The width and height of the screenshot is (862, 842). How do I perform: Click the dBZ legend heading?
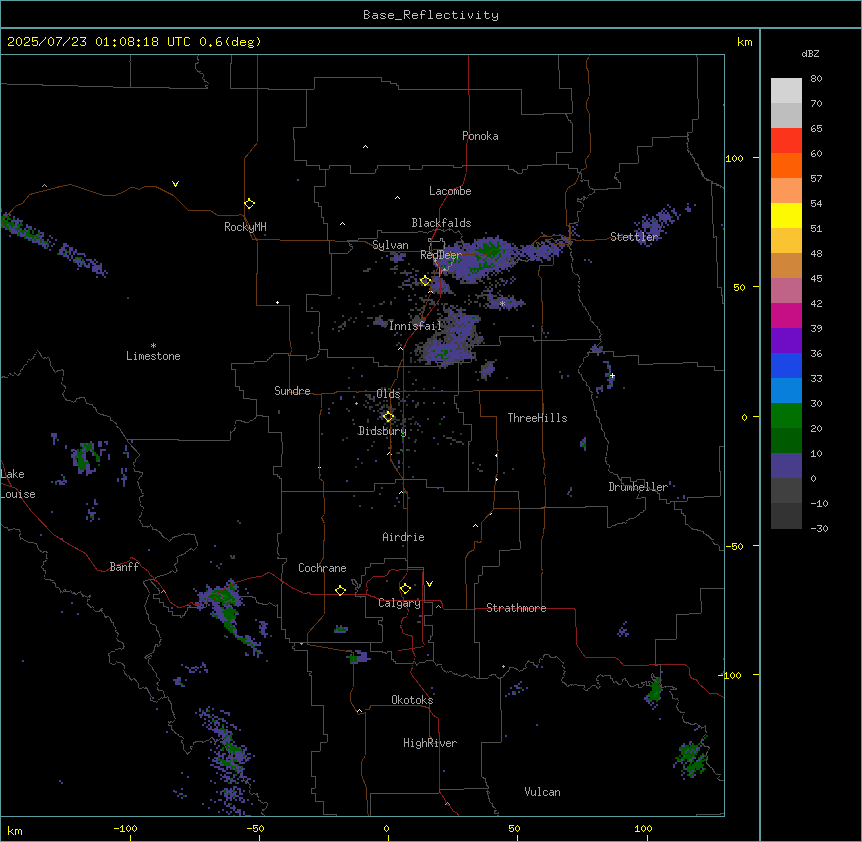[810, 53]
